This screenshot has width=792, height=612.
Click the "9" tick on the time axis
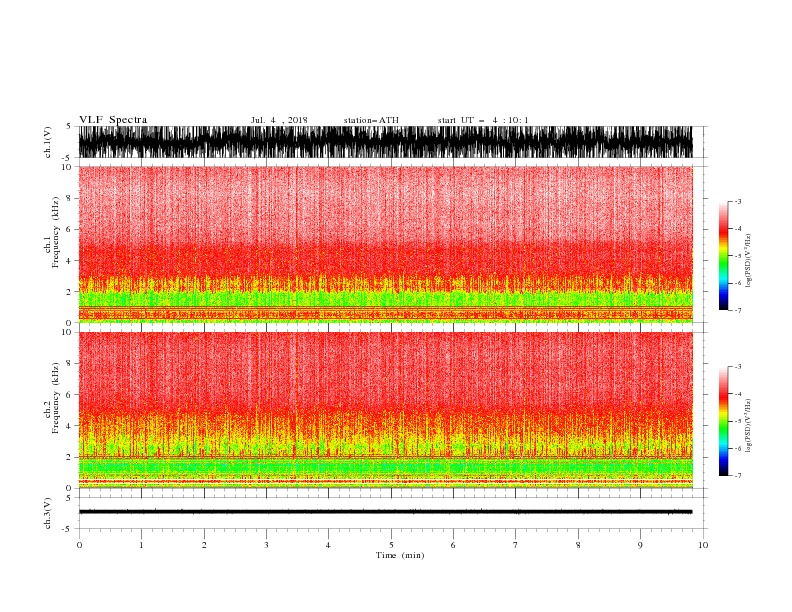640,545
